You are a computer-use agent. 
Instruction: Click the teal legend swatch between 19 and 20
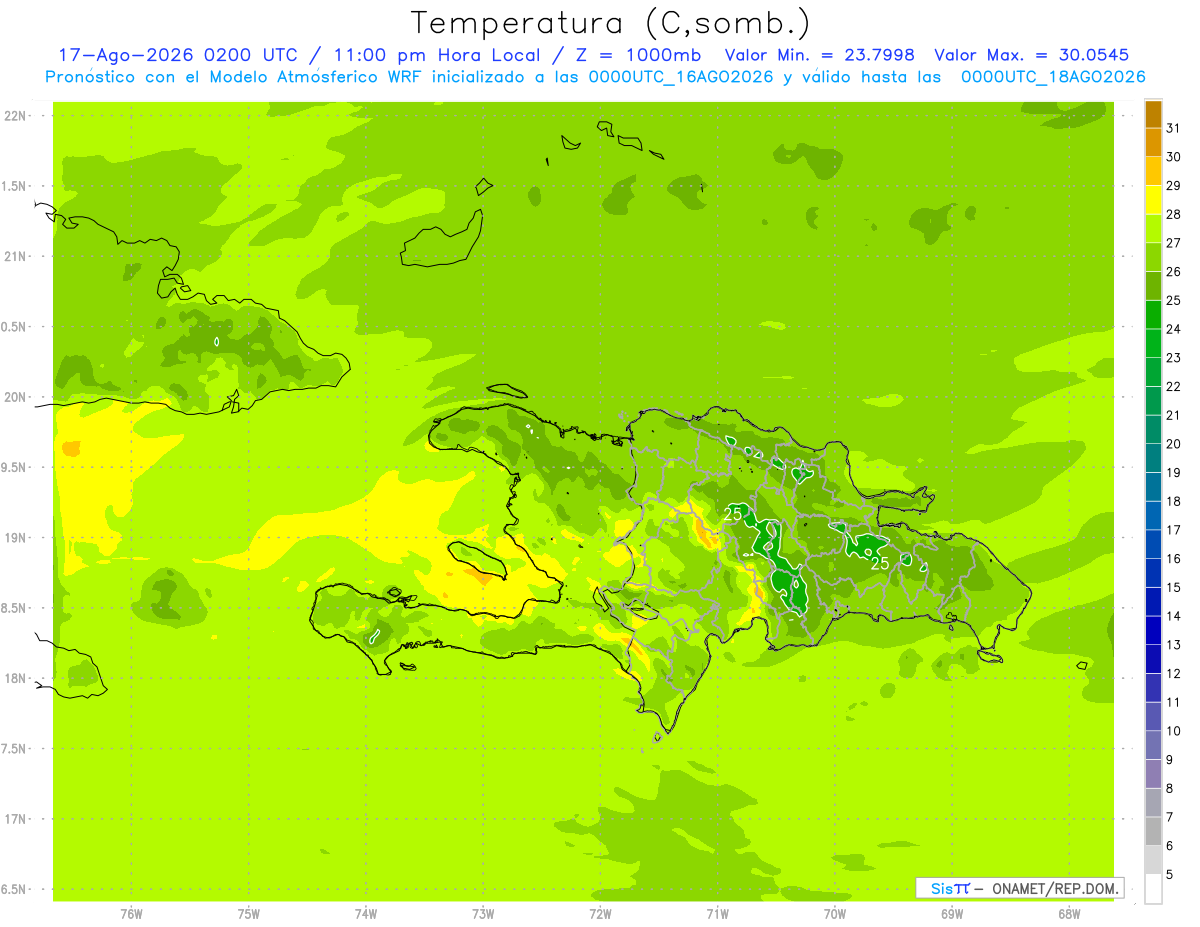(x=1153, y=458)
